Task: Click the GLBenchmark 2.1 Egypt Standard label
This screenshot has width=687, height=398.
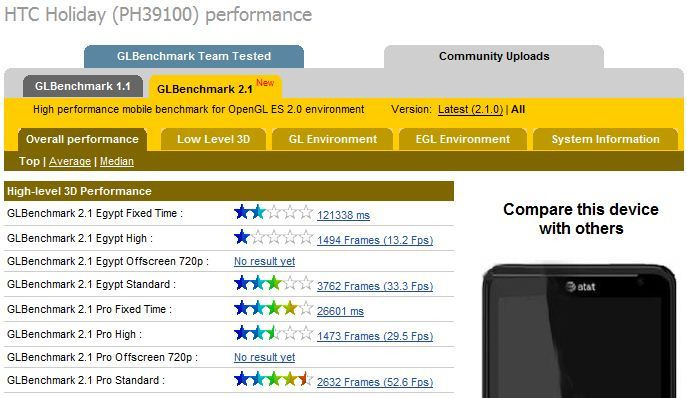Action: (92, 284)
